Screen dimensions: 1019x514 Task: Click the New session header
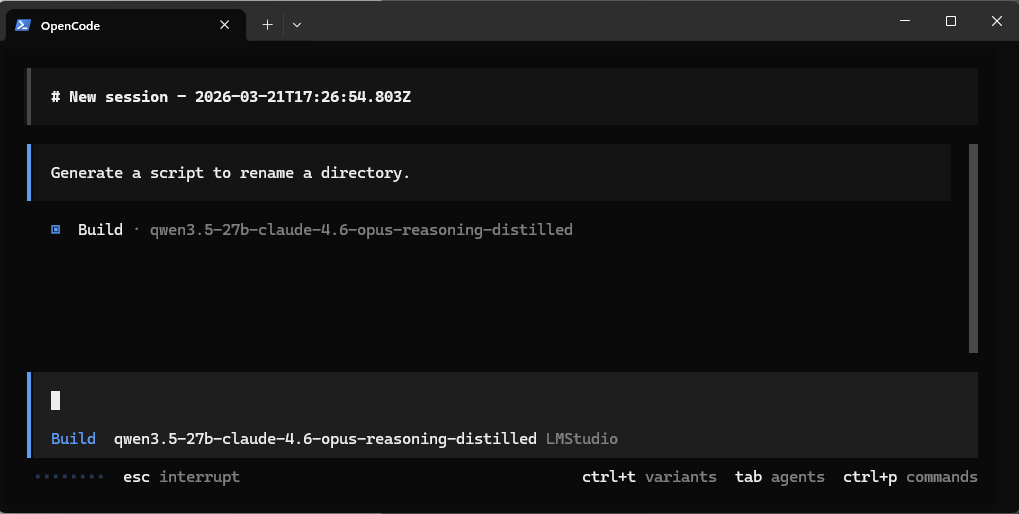[231, 97]
